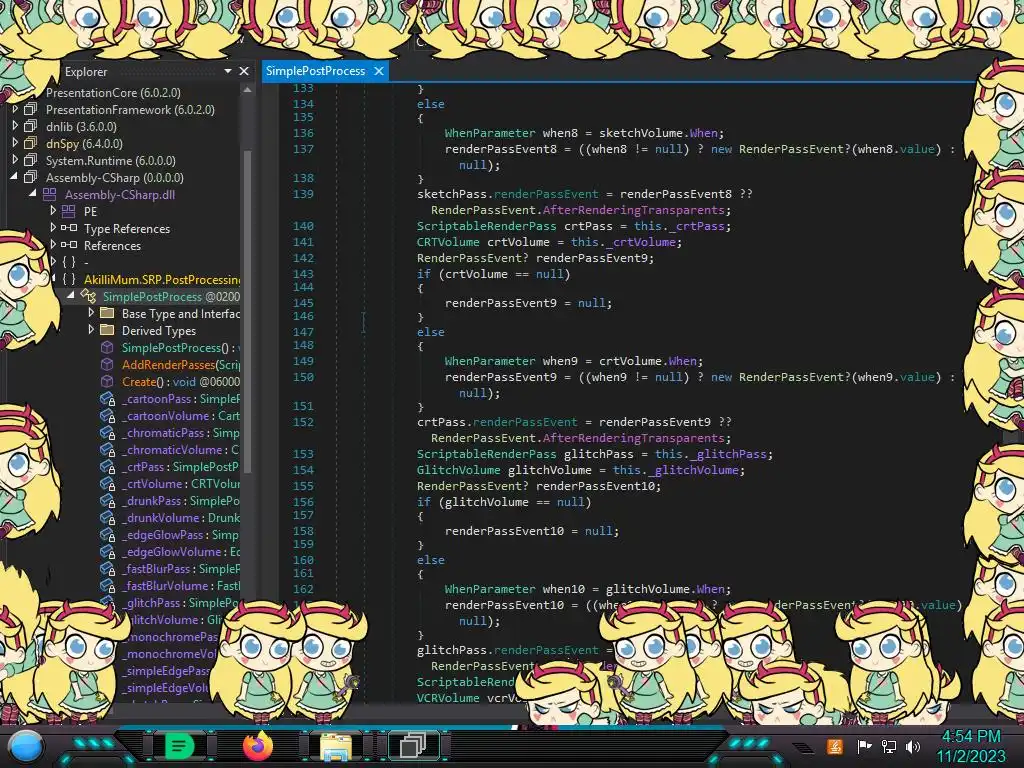Click the System.Runtime assembly icon
The width and height of the screenshot is (1024, 768).
[31, 160]
